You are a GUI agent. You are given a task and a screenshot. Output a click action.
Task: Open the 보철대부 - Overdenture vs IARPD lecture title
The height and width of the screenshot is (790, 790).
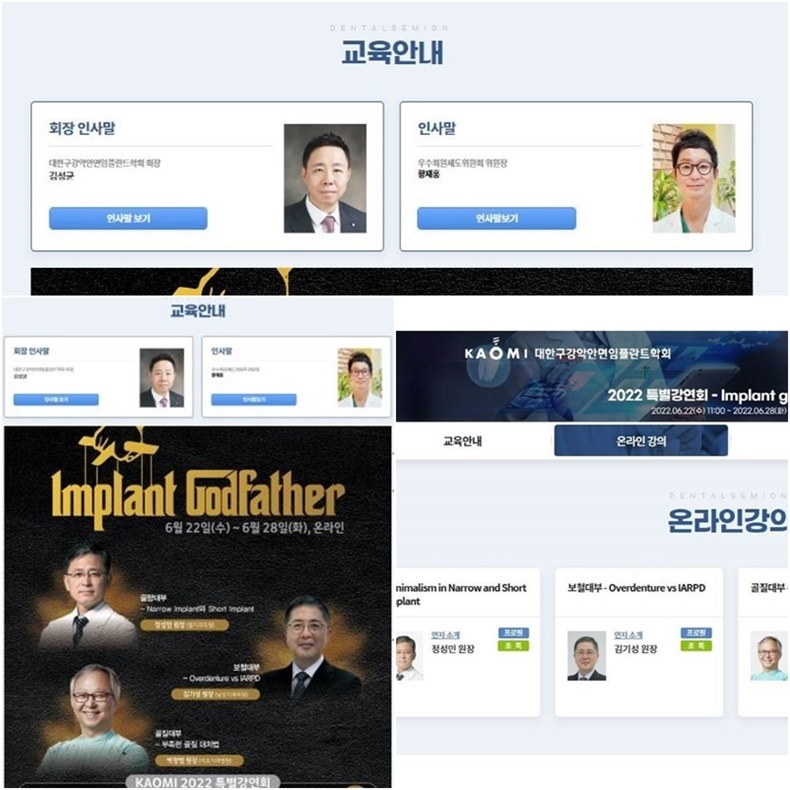pyautogui.click(x=636, y=588)
